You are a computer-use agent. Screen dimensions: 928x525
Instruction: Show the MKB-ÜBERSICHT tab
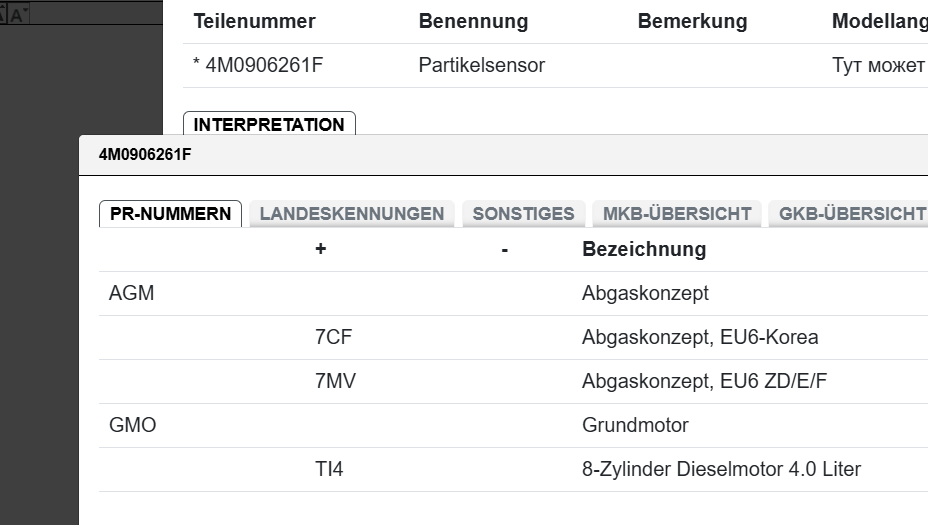[x=677, y=213]
